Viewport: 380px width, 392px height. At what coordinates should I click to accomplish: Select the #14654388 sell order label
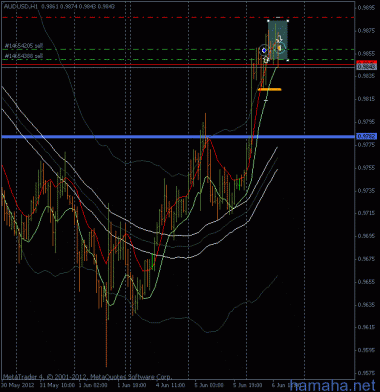(23, 56)
